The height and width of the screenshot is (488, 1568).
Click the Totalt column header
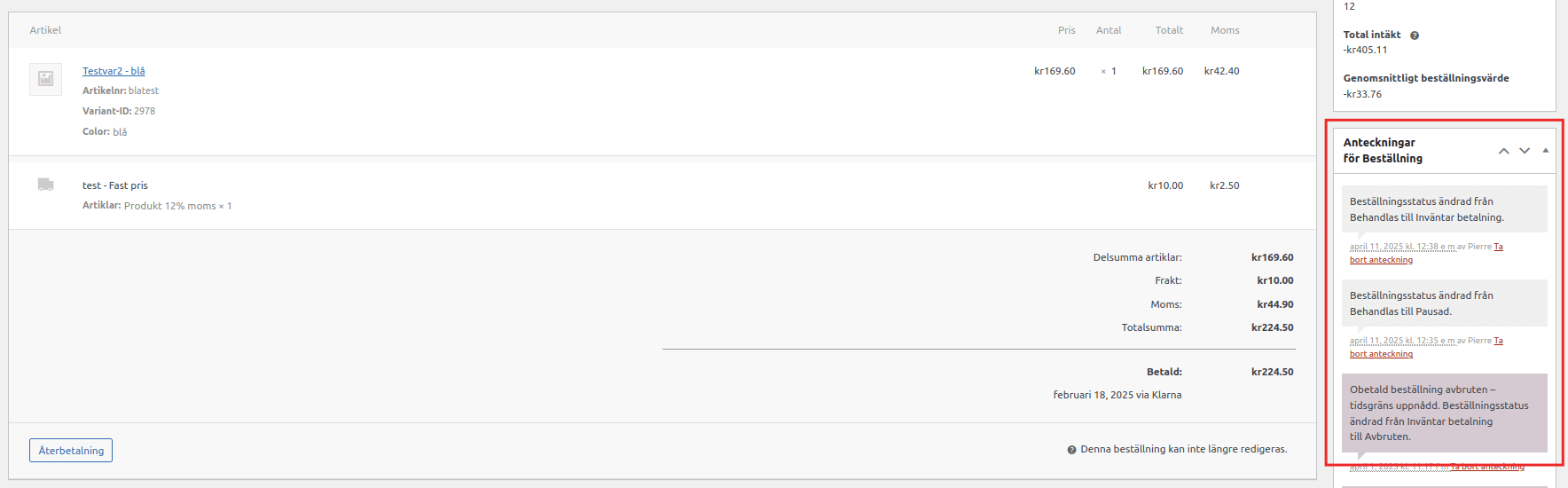point(1169,30)
